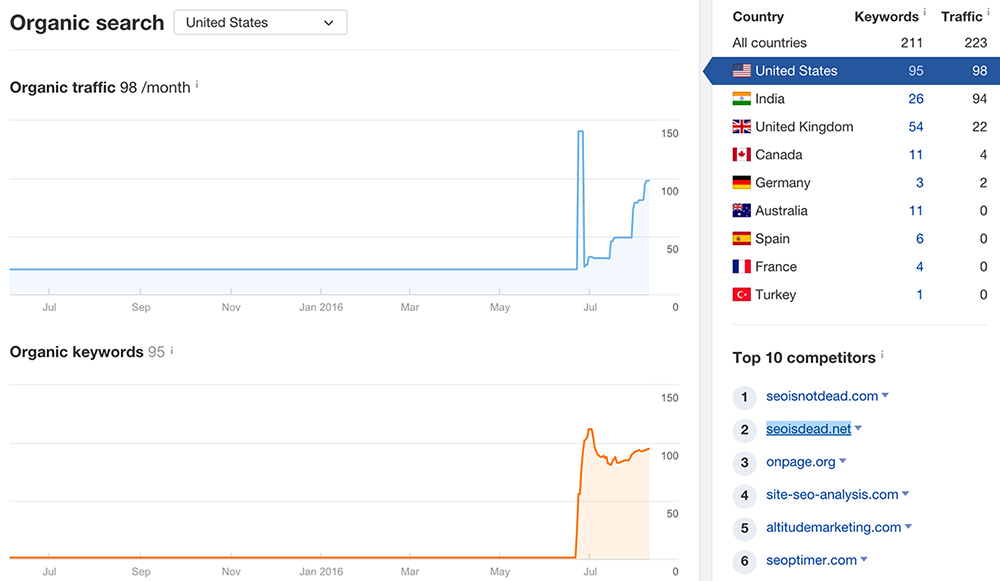Click info icon next to Organic traffic

197,84
